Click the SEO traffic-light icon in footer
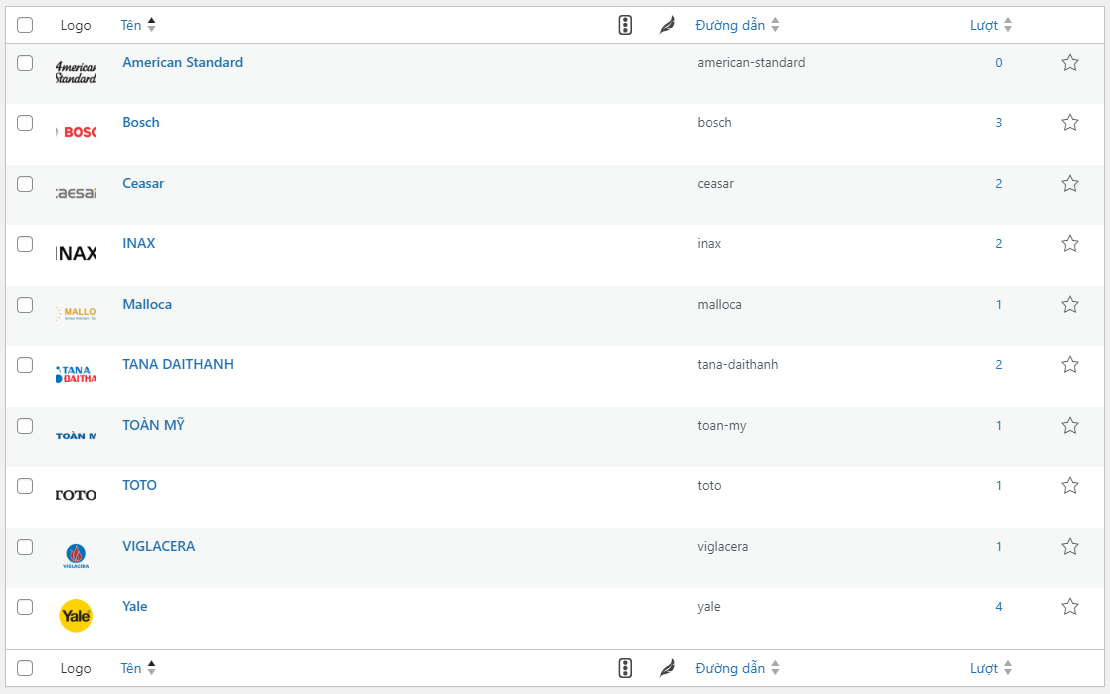Viewport: 1110px width, 694px height. pyautogui.click(x=625, y=668)
